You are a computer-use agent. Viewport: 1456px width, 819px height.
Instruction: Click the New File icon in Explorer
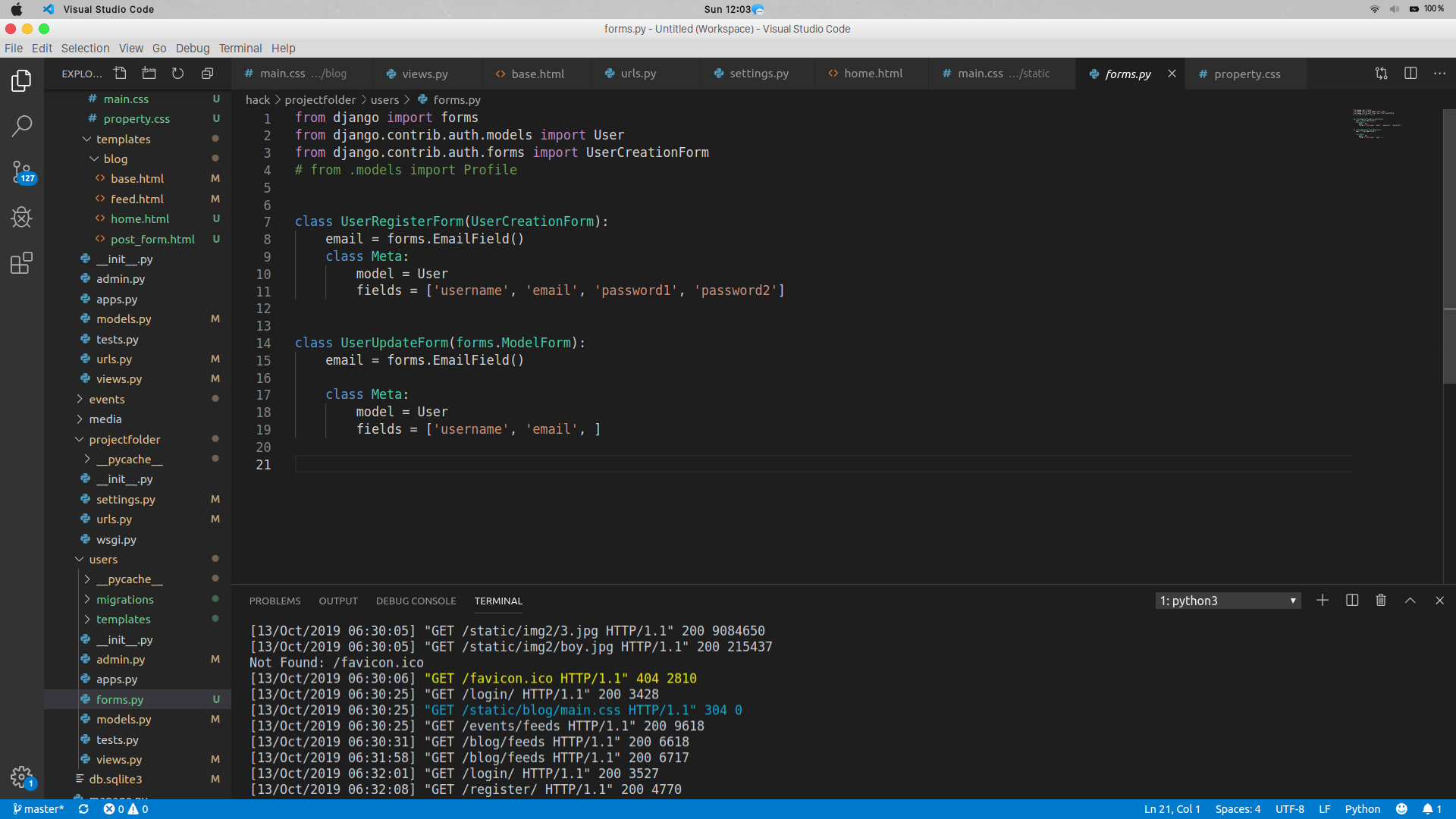point(120,74)
